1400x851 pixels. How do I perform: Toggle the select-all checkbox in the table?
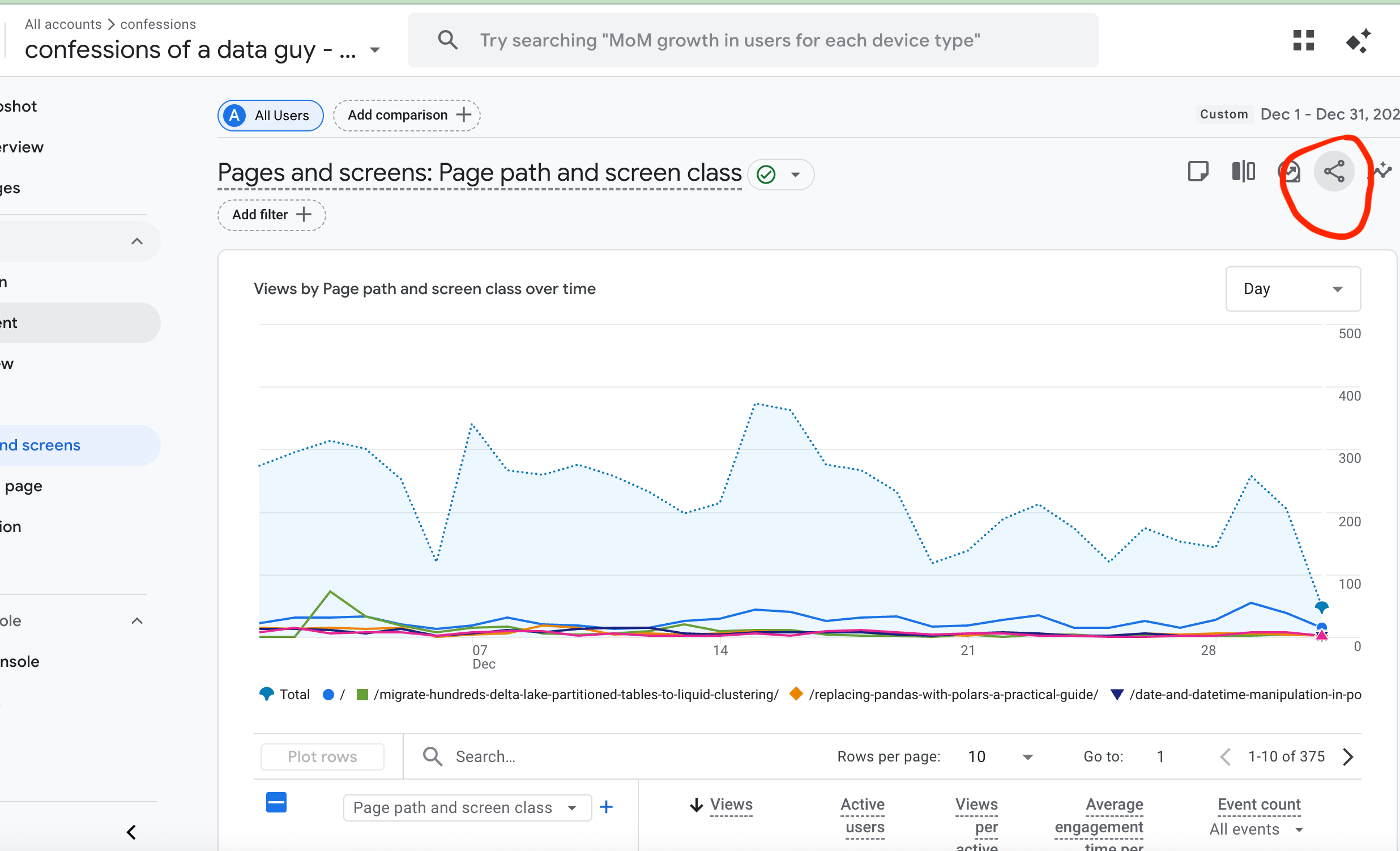(276, 802)
